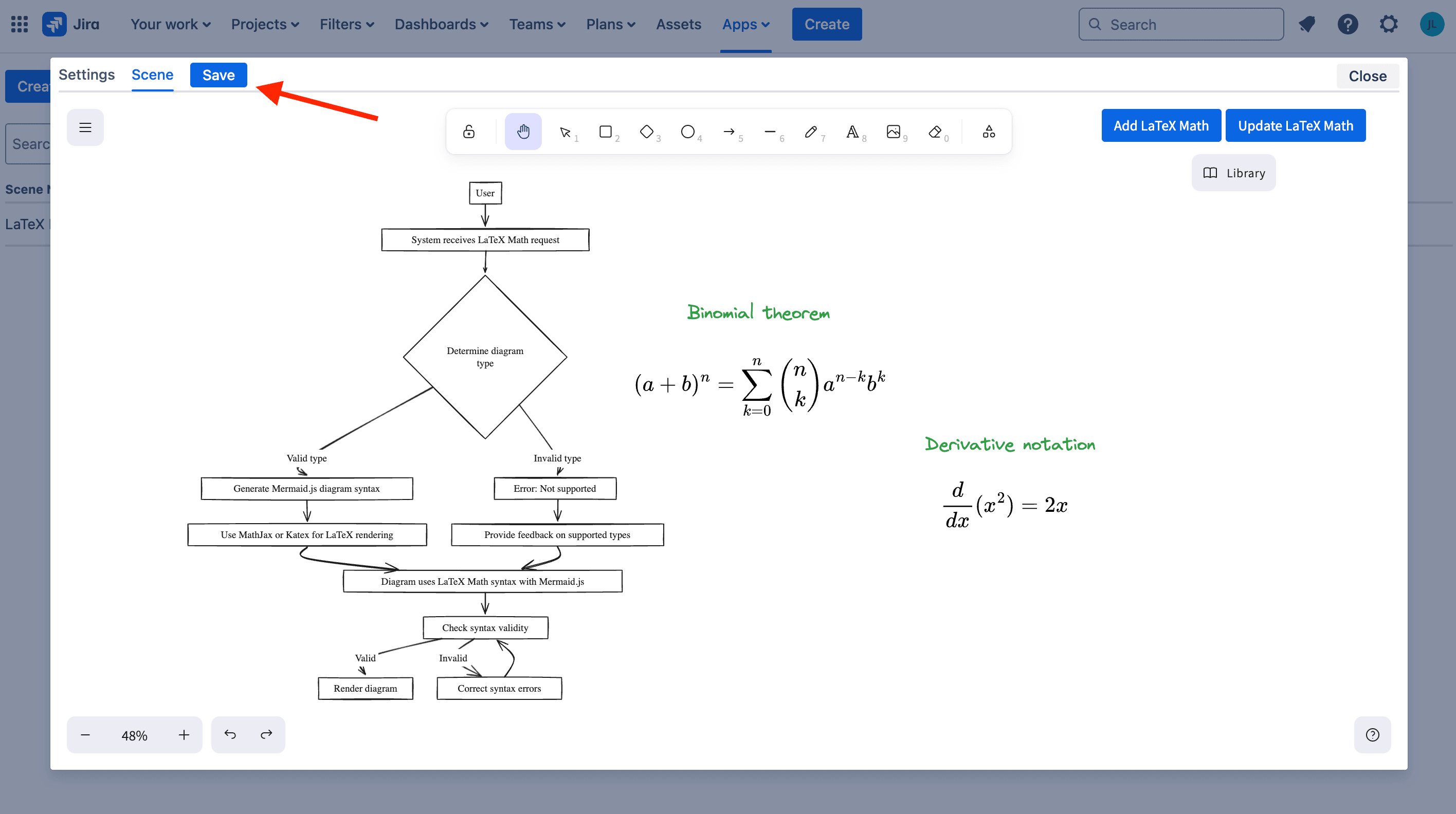The image size is (1456, 814).
Task: Click the Check syntax validity box
Action: point(485,627)
